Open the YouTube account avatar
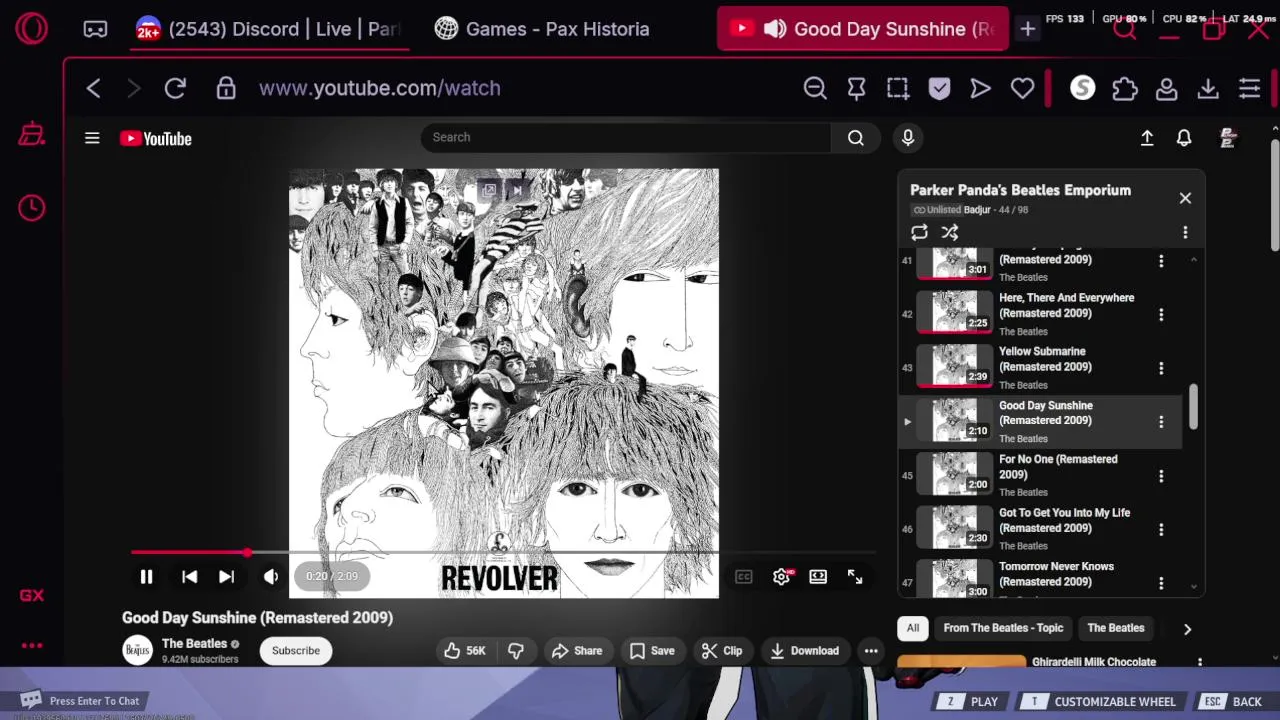Viewport: 1280px width, 720px height. click(x=1229, y=138)
